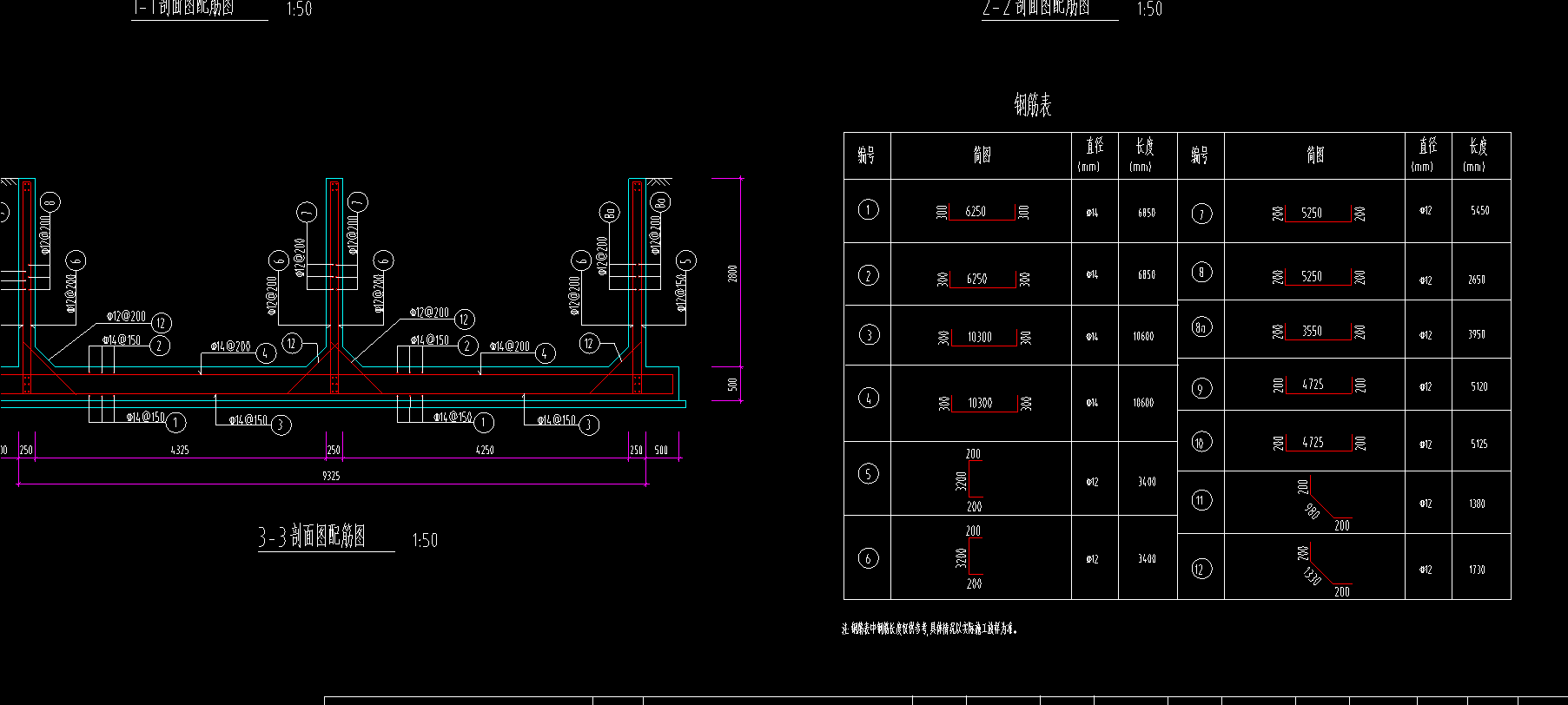This screenshot has width=1568, height=705.
Task: Select circled number 3 in table 编号 column
Action: tap(868, 334)
